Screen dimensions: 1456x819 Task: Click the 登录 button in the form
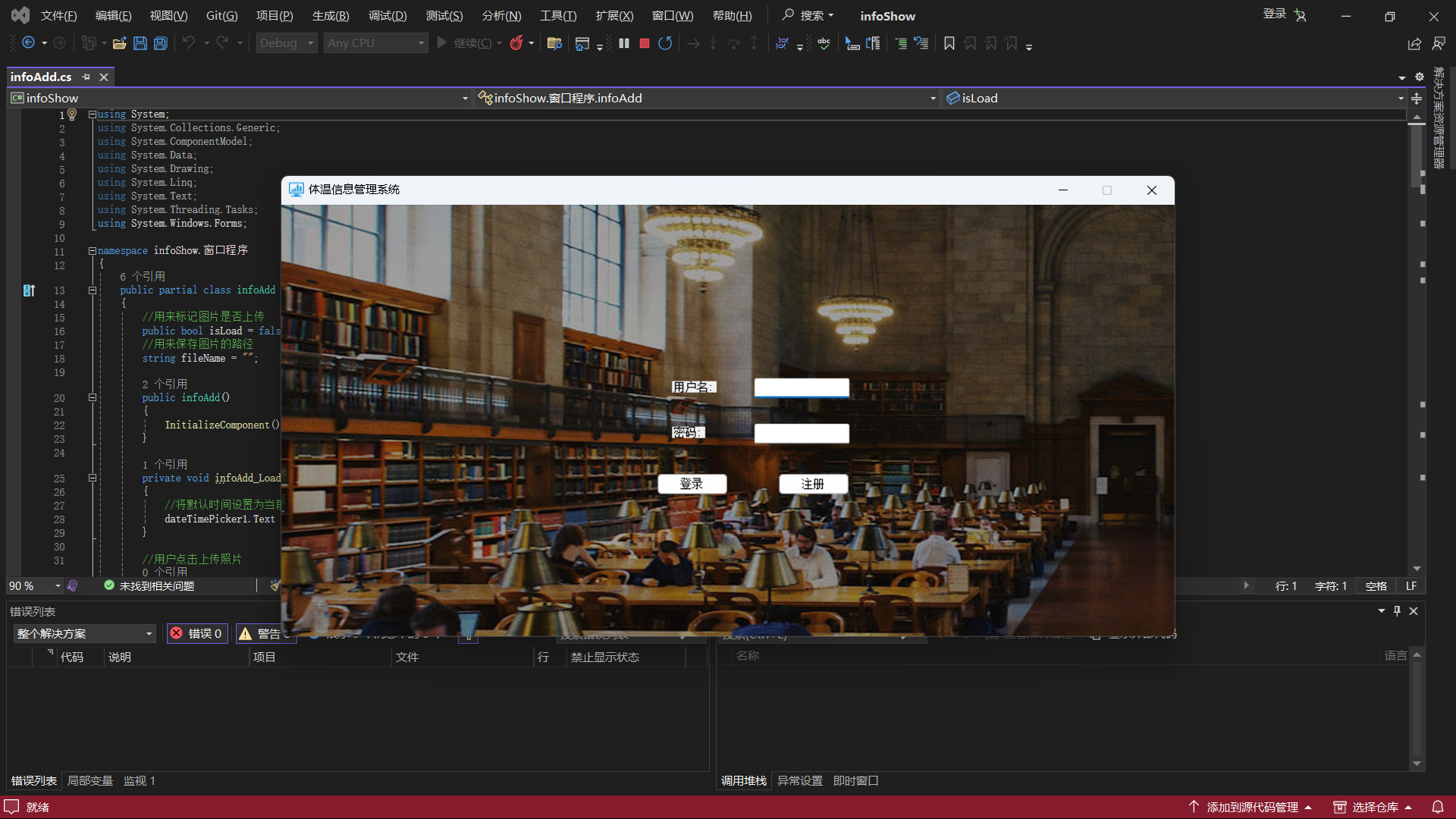pos(692,484)
